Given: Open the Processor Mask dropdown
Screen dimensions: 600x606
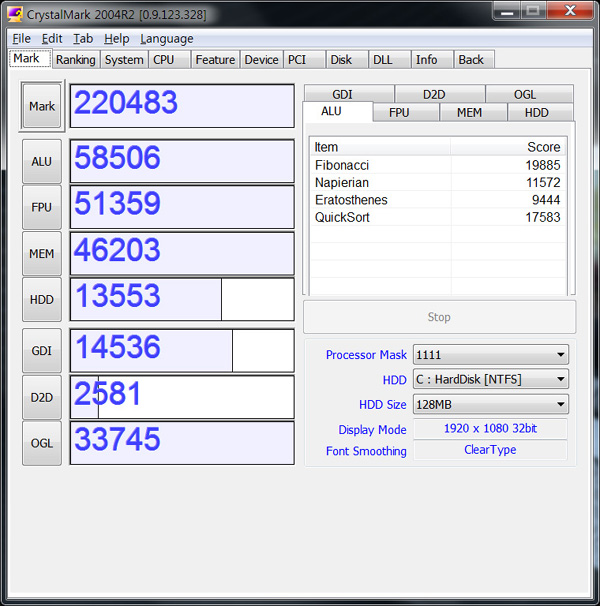Looking at the screenshot, I should click(491, 354).
